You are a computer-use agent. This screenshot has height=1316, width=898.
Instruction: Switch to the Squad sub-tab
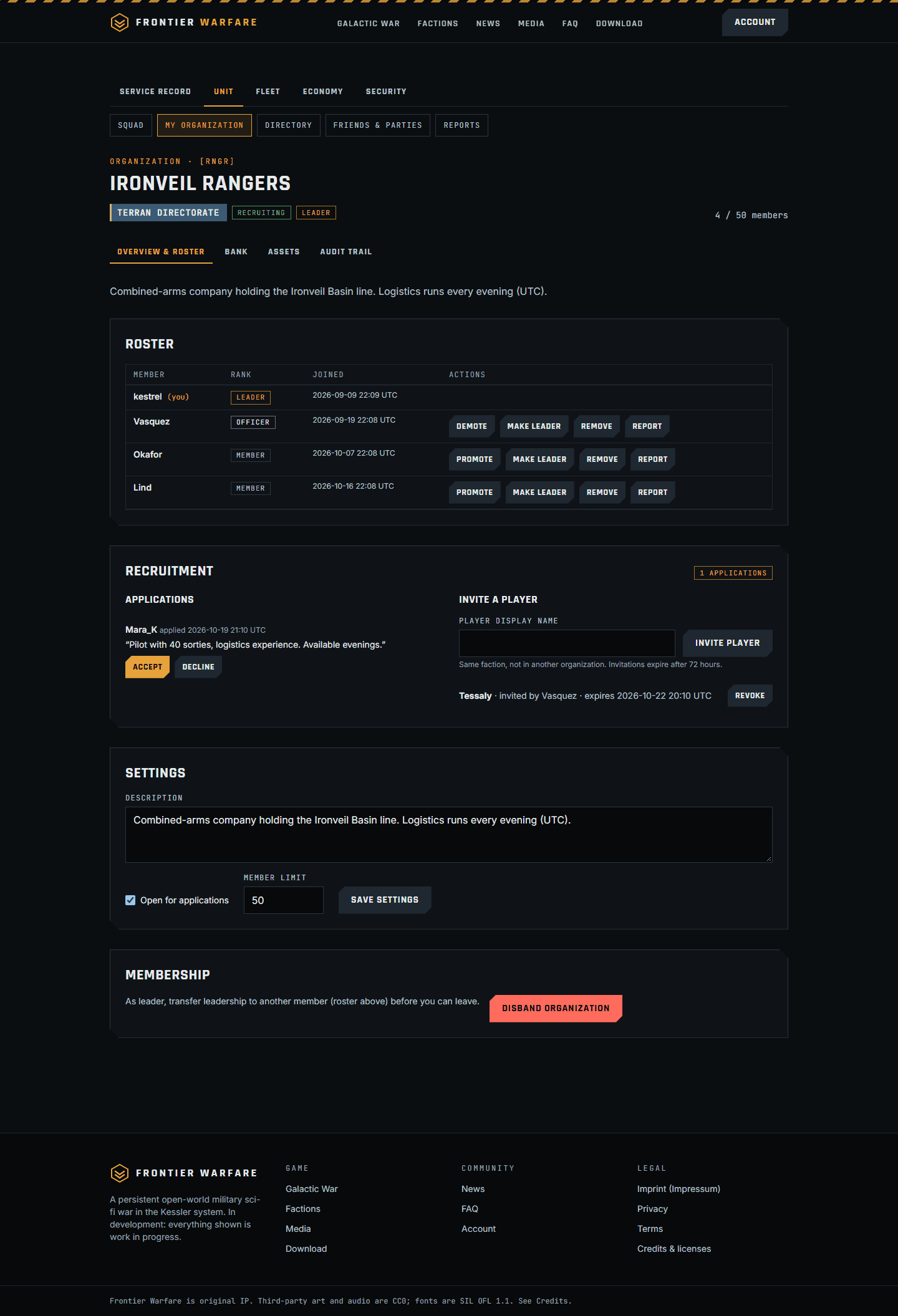coord(131,125)
